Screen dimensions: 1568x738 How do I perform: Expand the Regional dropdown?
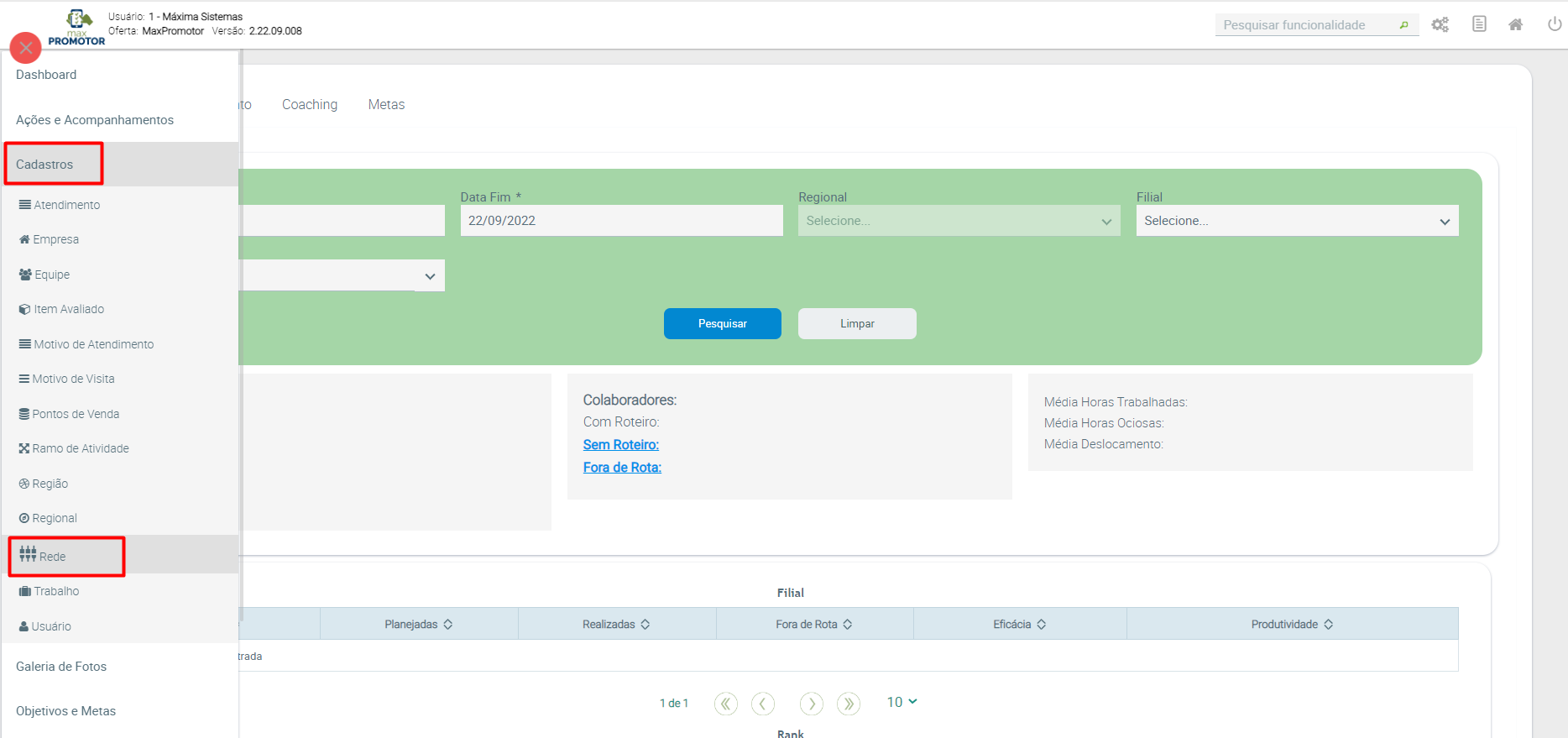coord(959,221)
